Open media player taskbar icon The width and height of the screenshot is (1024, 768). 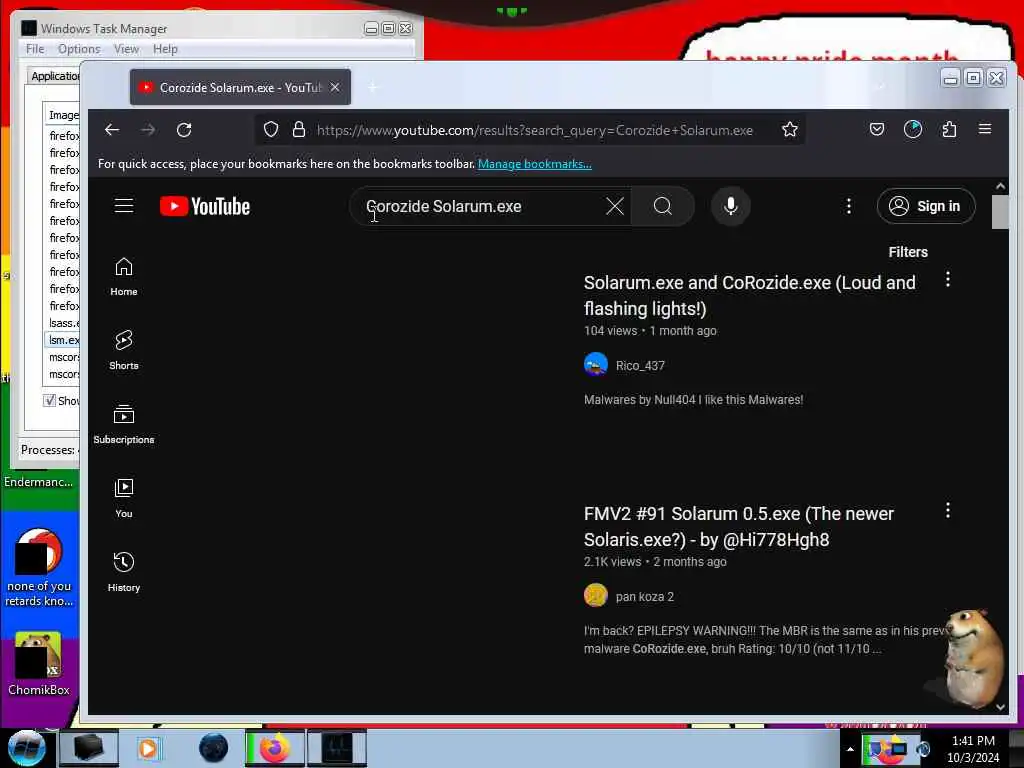(x=148, y=748)
